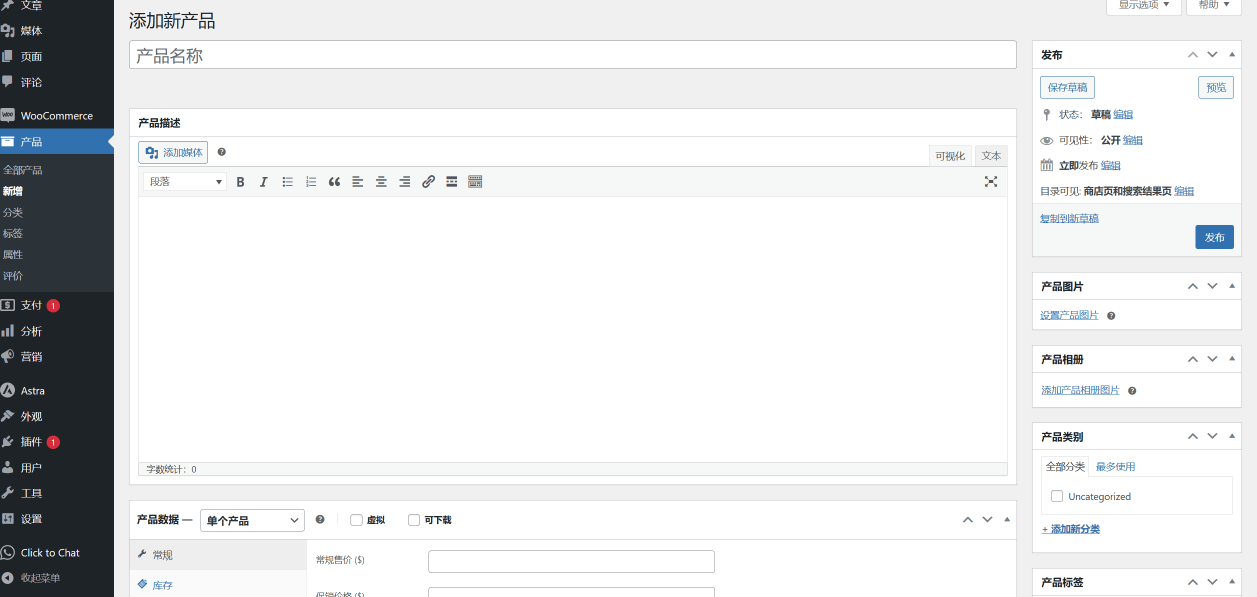Enable the 可下载 checkbox
This screenshot has width=1257, height=597.
pyautogui.click(x=414, y=520)
